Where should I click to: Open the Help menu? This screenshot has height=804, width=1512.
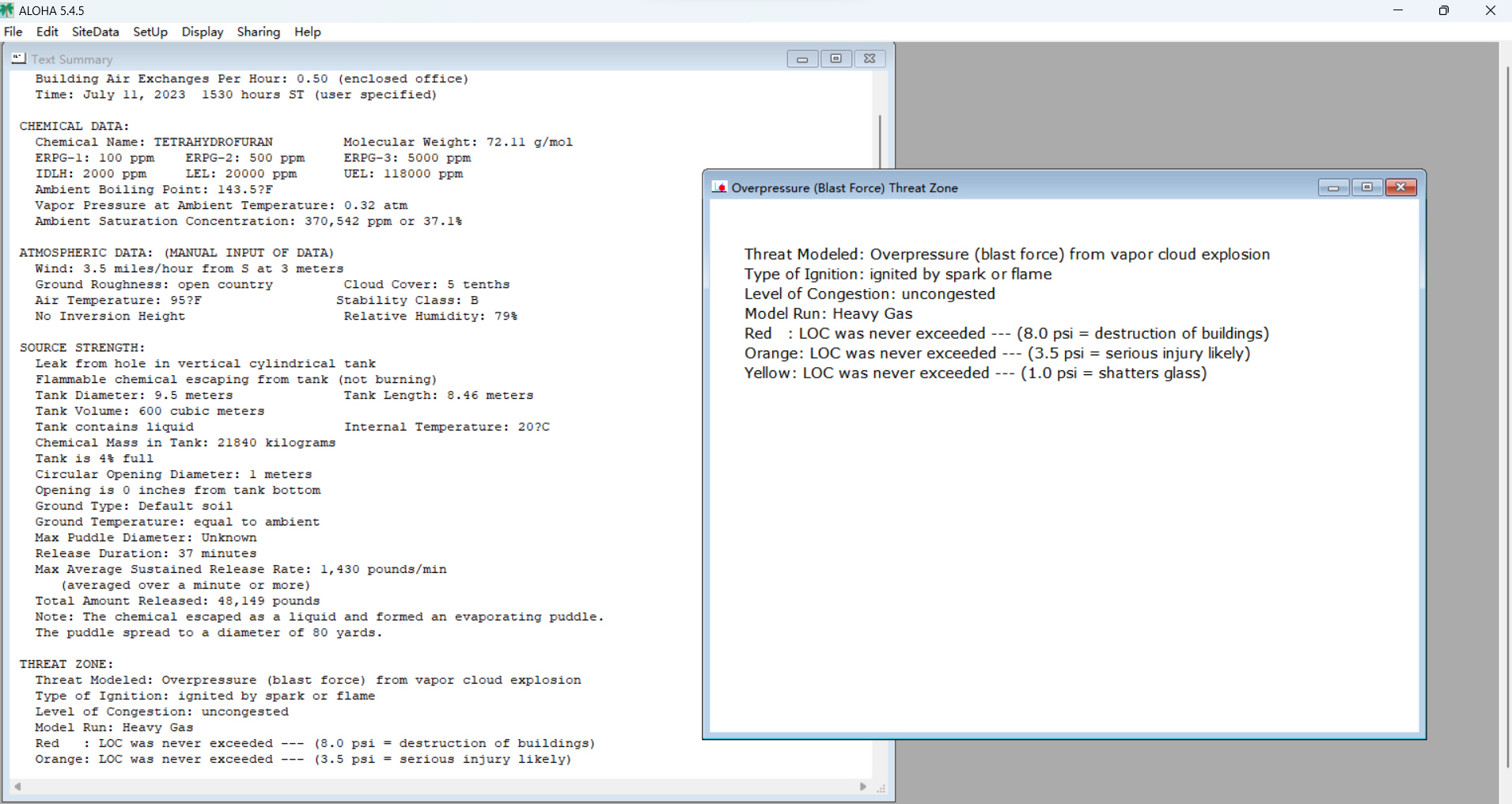(308, 32)
